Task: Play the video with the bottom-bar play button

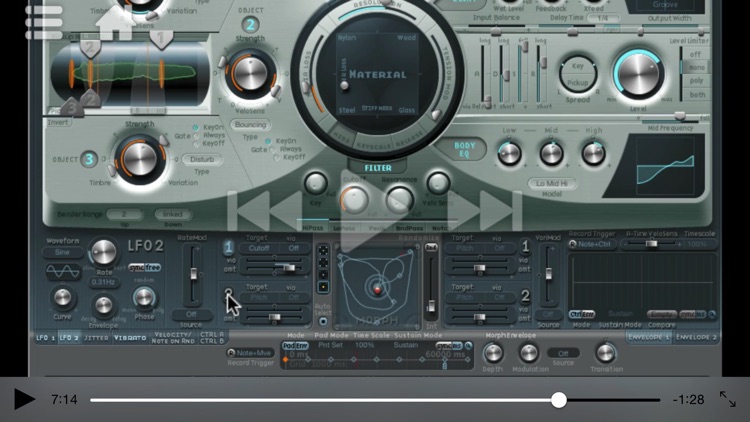Action: pyautogui.click(x=24, y=399)
